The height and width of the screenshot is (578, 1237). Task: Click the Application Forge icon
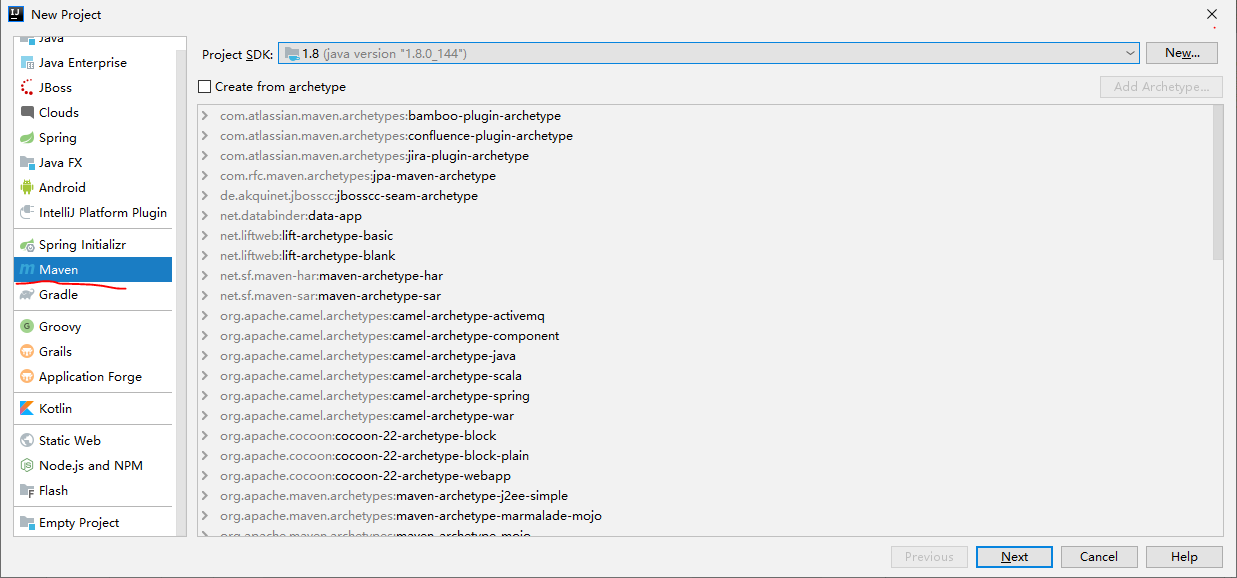[x=27, y=377]
